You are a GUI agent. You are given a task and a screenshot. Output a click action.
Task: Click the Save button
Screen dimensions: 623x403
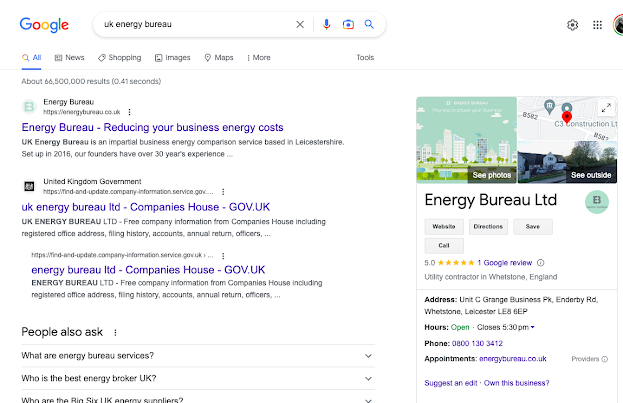(533, 227)
